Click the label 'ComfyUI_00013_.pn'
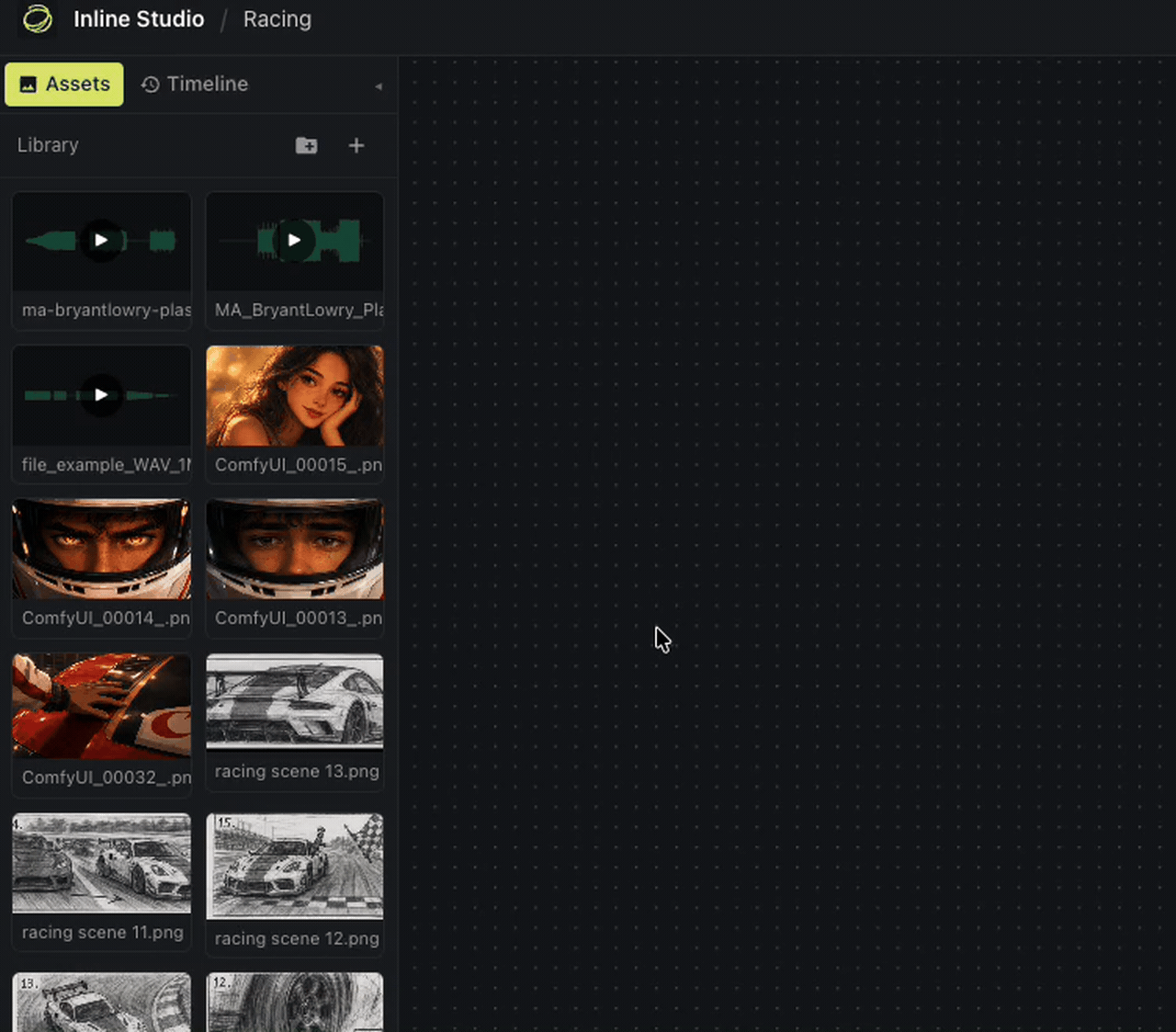The image size is (1176, 1032). 299,618
